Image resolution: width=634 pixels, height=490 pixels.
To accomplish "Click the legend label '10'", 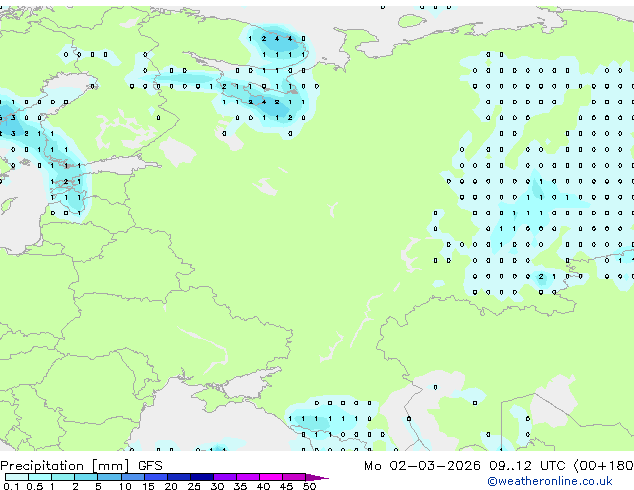I will (x=125, y=486).
